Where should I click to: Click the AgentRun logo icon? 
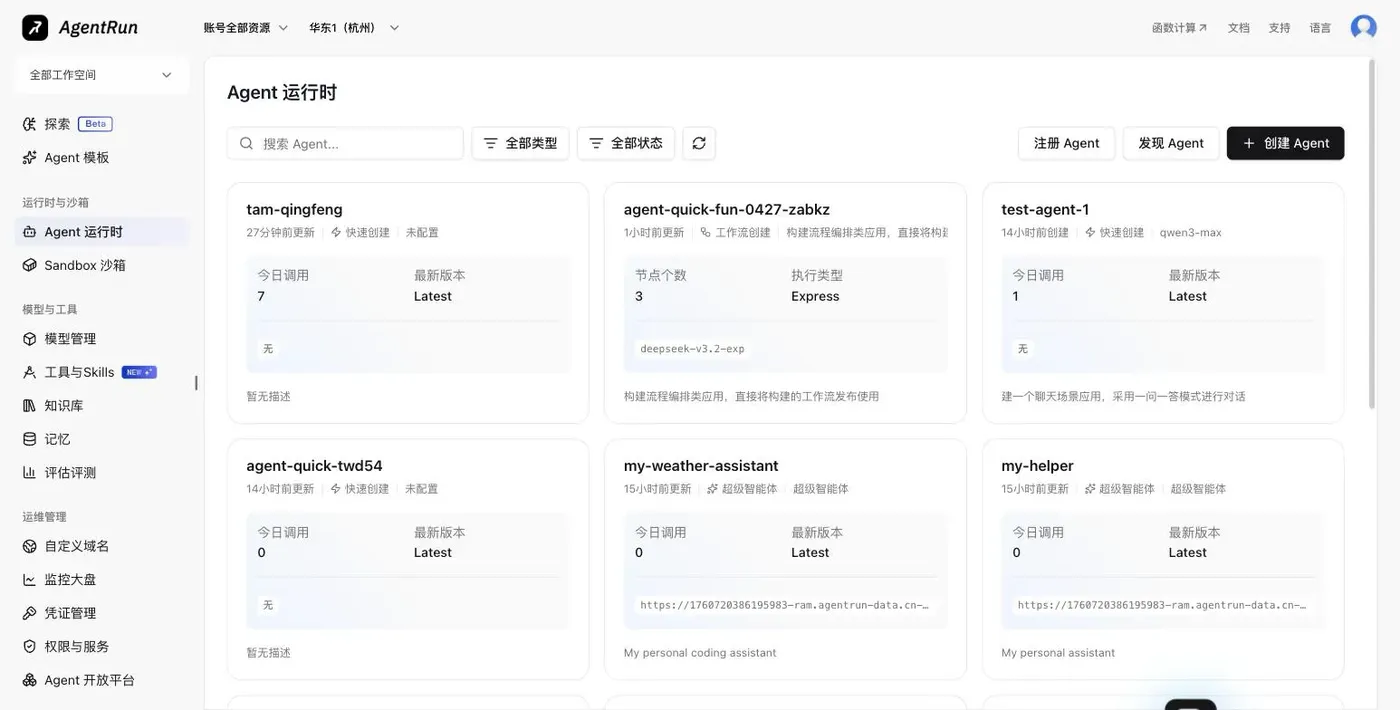coord(35,27)
